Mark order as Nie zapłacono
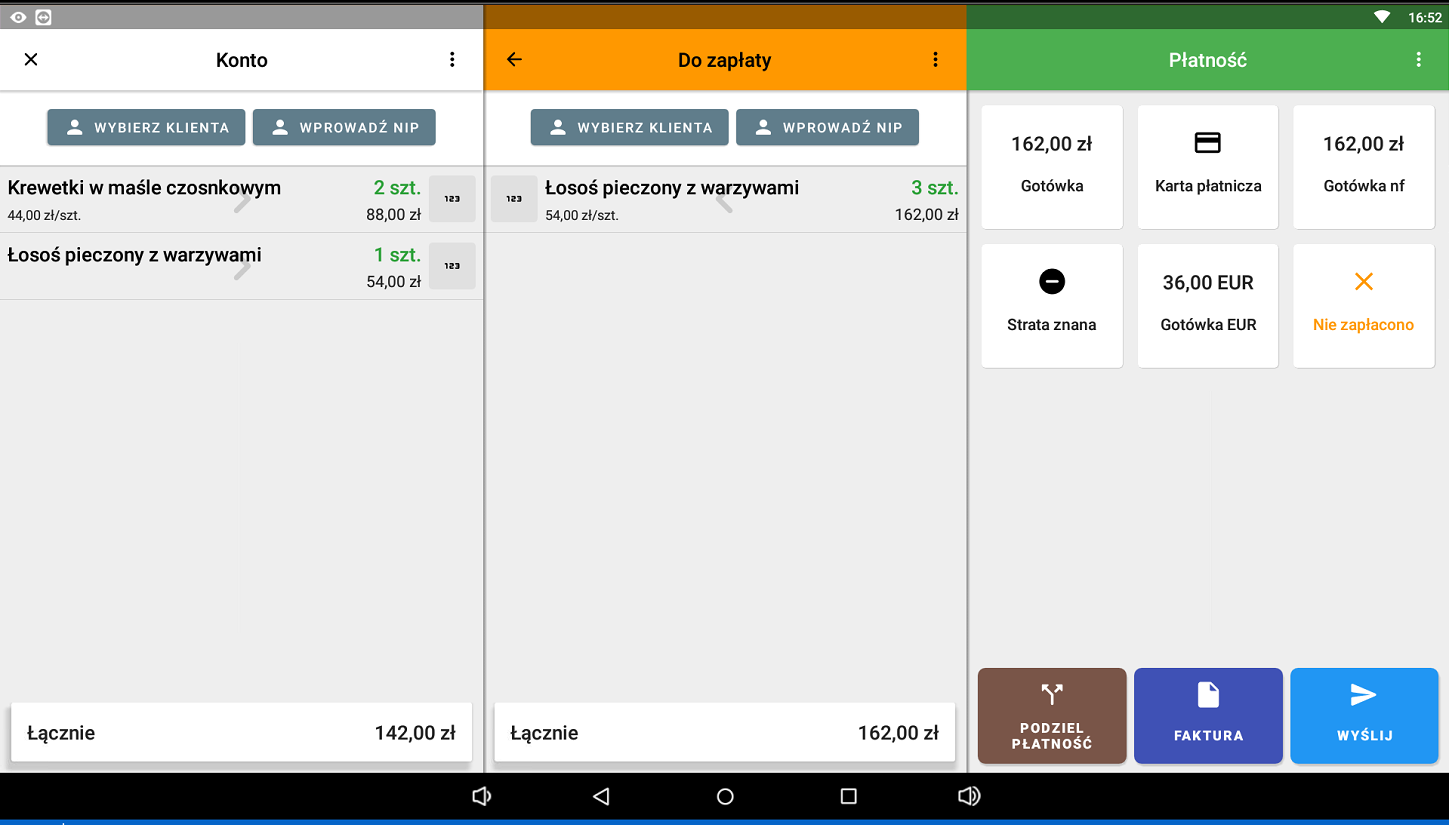1449x825 pixels. coord(1363,305)
